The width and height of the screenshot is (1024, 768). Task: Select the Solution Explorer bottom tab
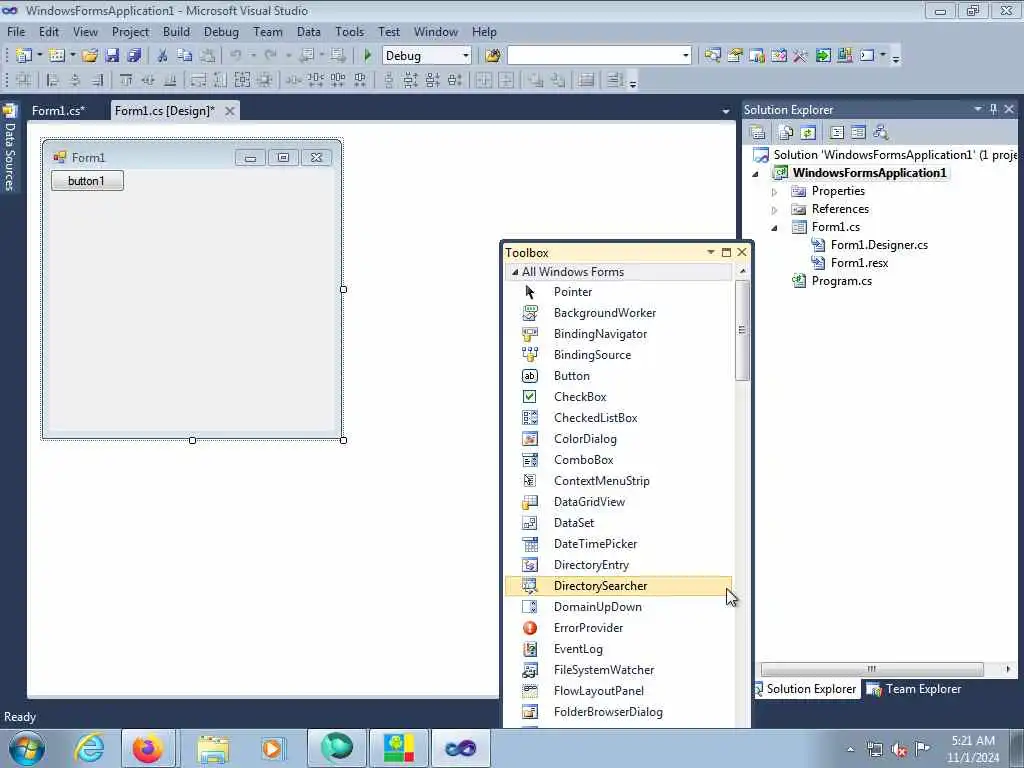point(806,689)
